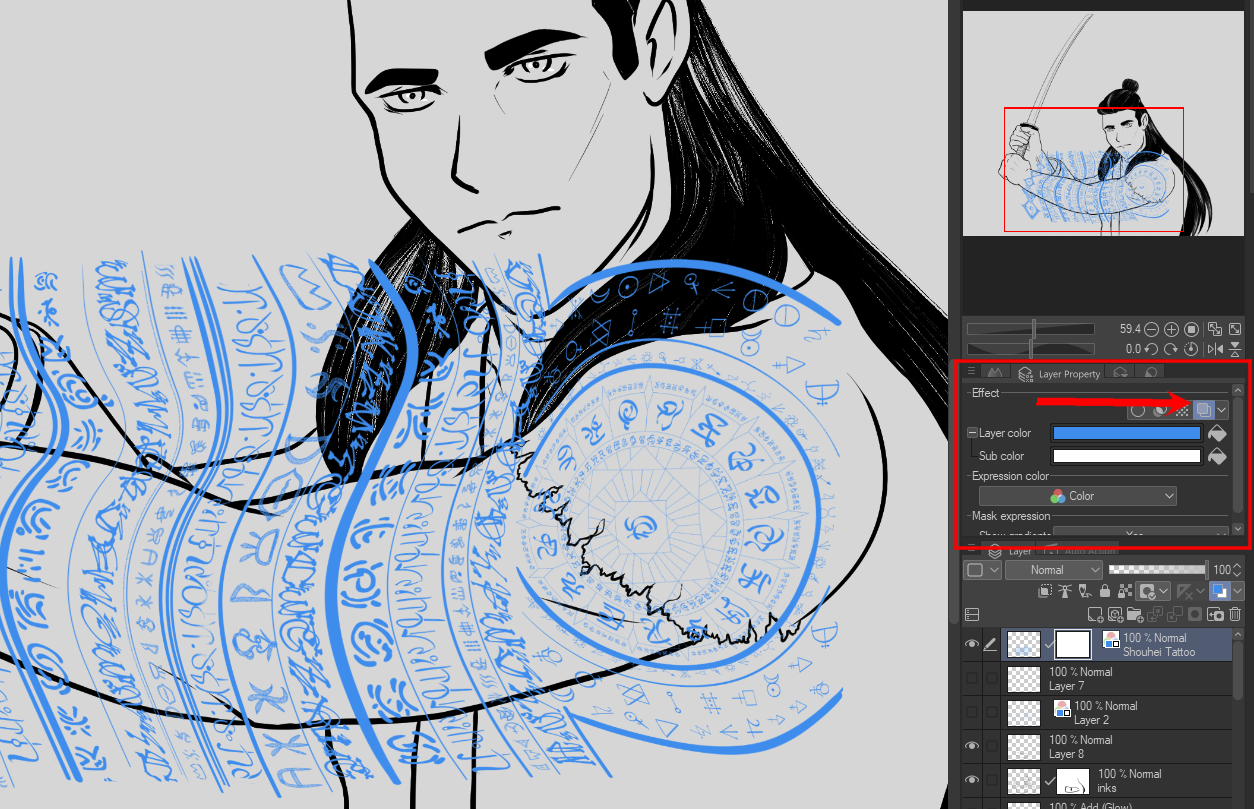
Task: Click the Create Layer Mask icon
Action: [1195, 614]
